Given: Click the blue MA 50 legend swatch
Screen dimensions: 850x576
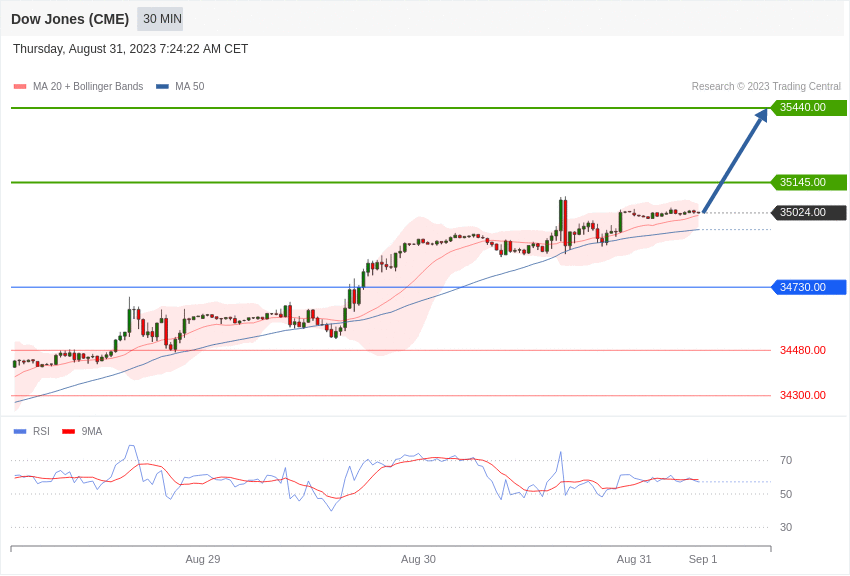Looking at the screenshot, I should [x=162, y=86].
